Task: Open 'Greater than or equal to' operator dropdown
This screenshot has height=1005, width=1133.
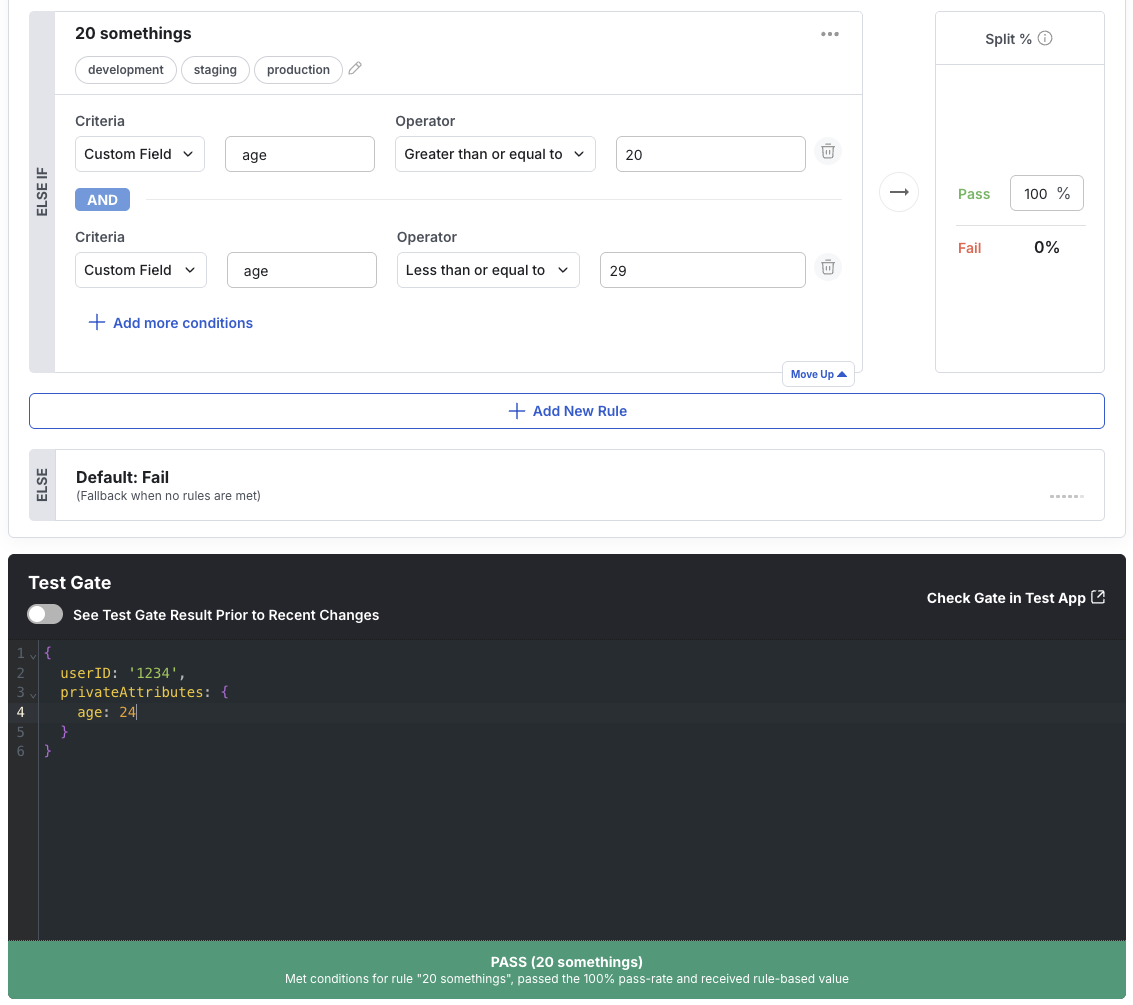Action: [495, 154]
